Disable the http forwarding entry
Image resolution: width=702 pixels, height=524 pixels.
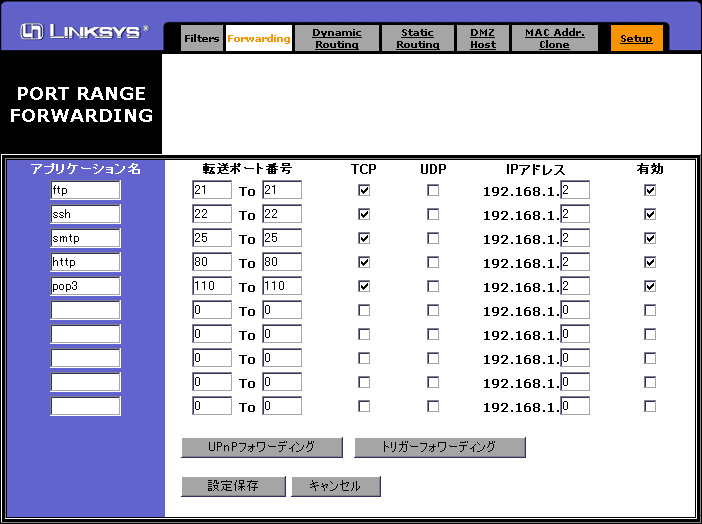click(650, 262)
